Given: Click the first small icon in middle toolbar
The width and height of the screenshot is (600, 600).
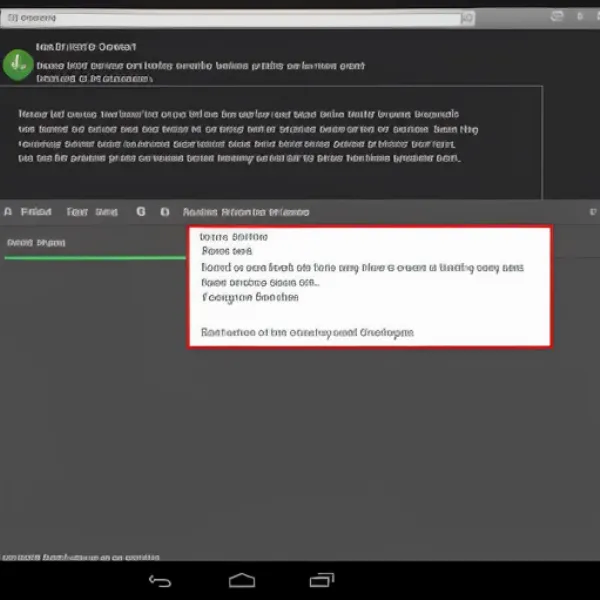Looking at the screenshot, I should [x=140, y=212].
